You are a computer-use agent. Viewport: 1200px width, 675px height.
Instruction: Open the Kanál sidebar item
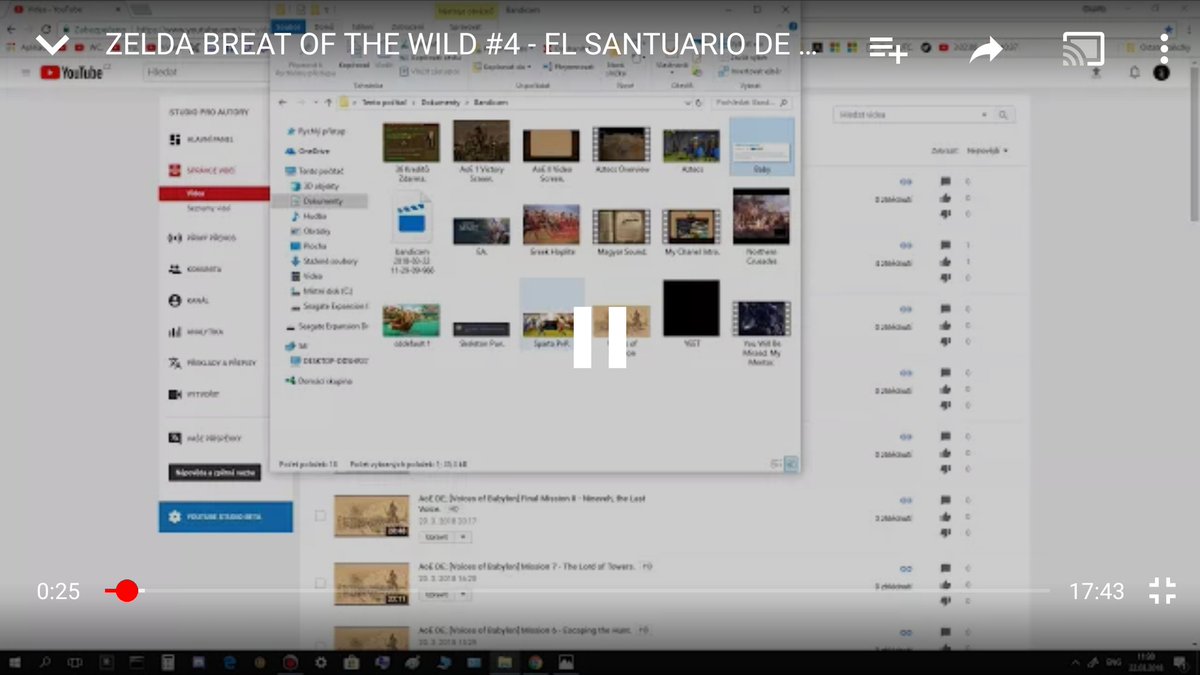(x=190, y=300)
